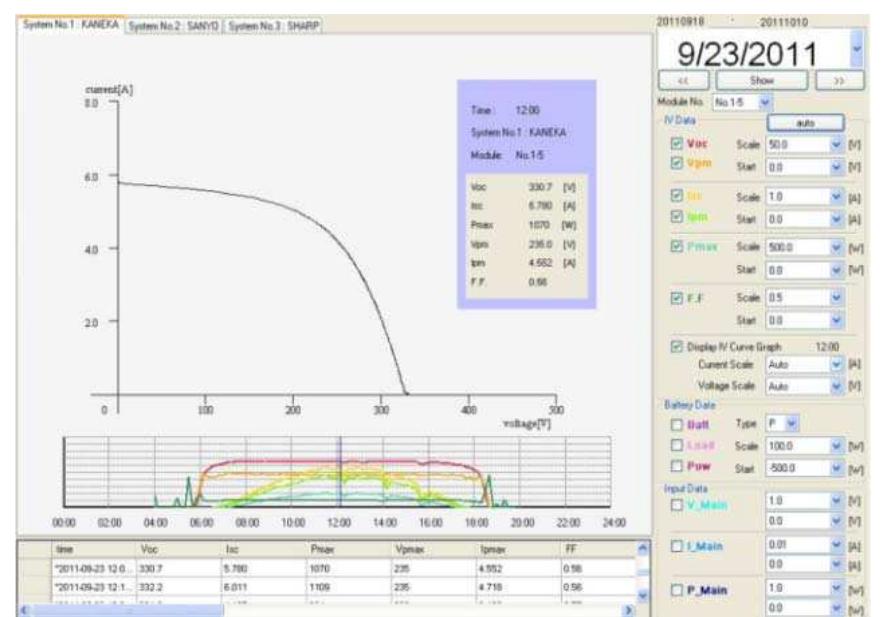Click horizontal scrollbar left arrow
The image size is (888, 617).
(x=24, y=610)
